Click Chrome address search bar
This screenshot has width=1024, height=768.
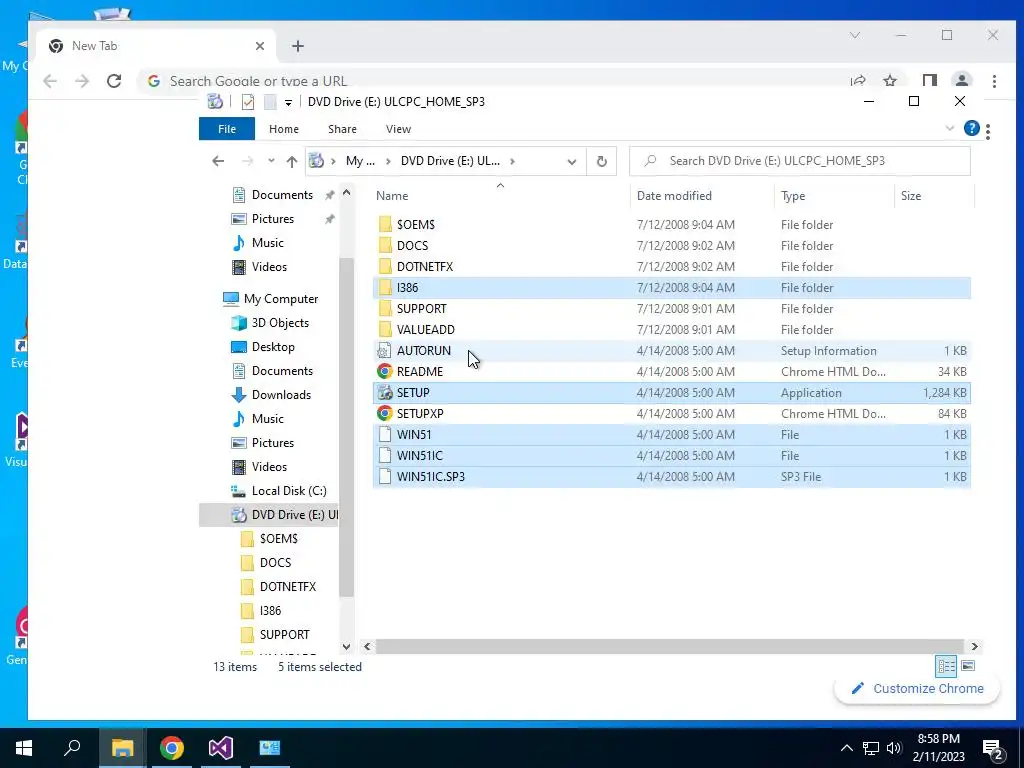tap(490, 81)
